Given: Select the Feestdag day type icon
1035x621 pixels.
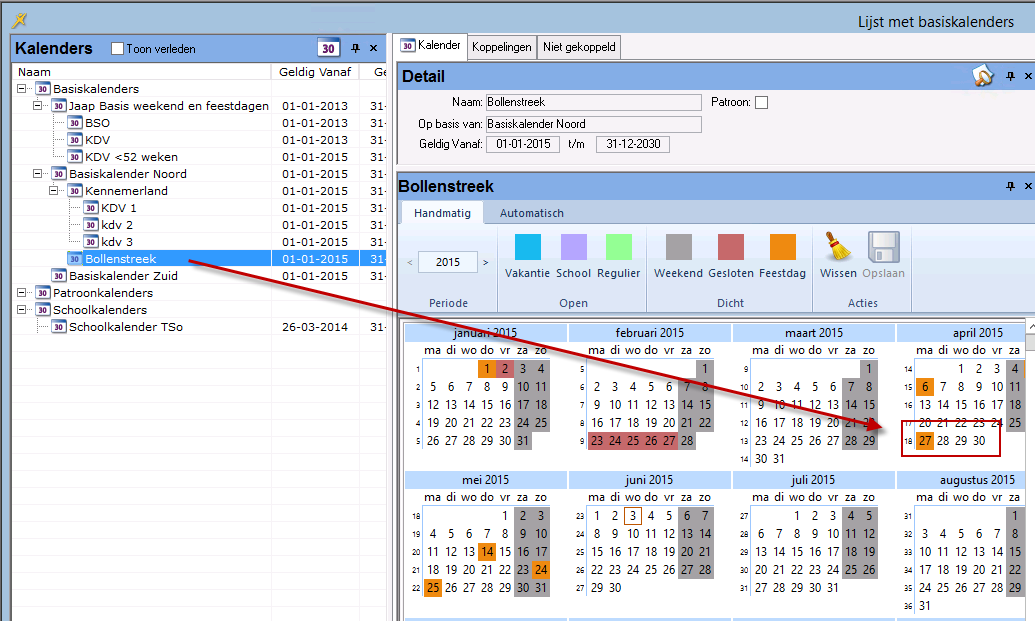Looking at the screenshot, I should coord(782,247).
